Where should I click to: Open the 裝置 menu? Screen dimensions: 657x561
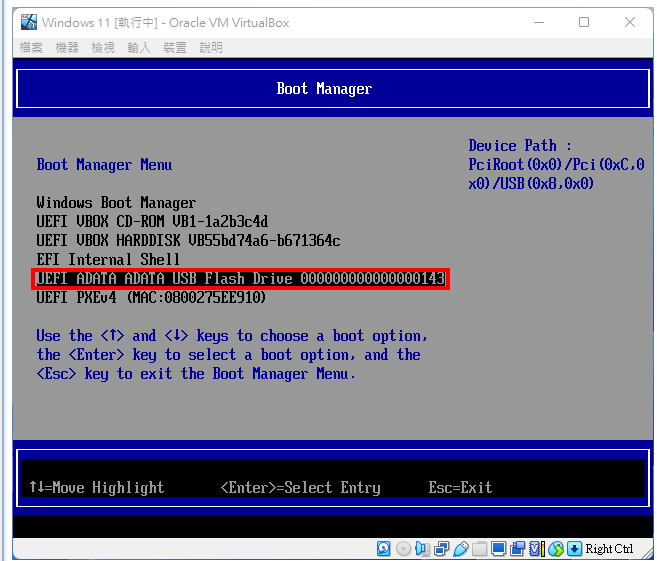175,47
